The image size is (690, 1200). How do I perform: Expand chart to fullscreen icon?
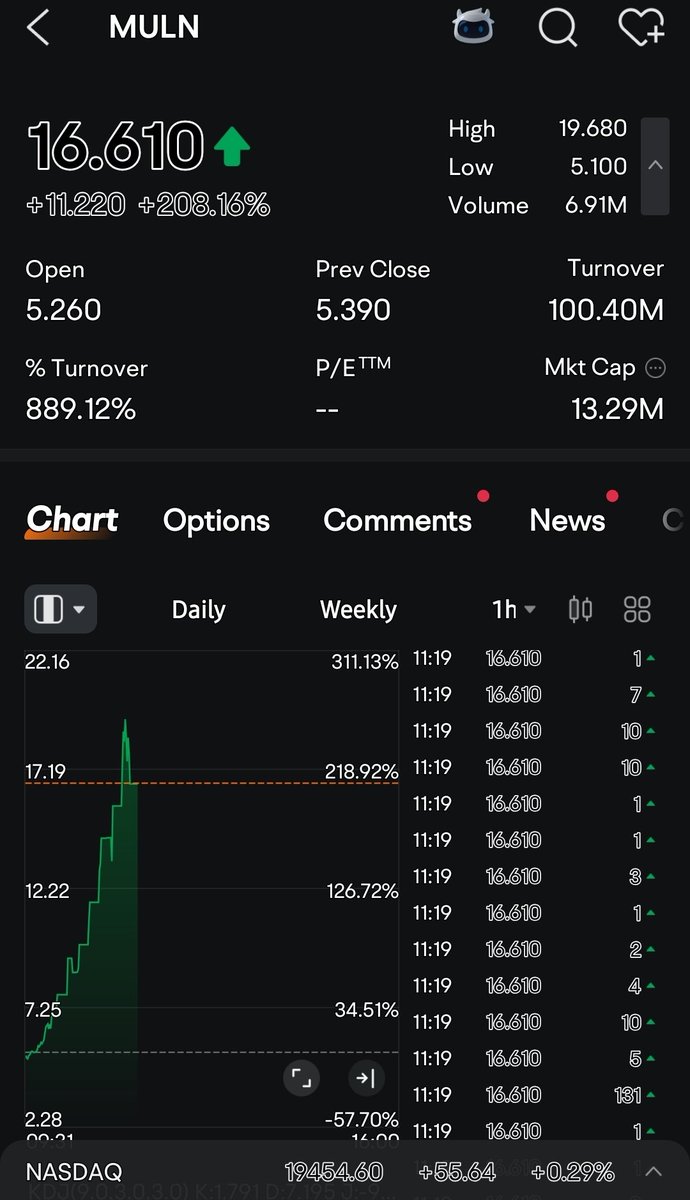pyautogui.click(x=301, y=1078)
